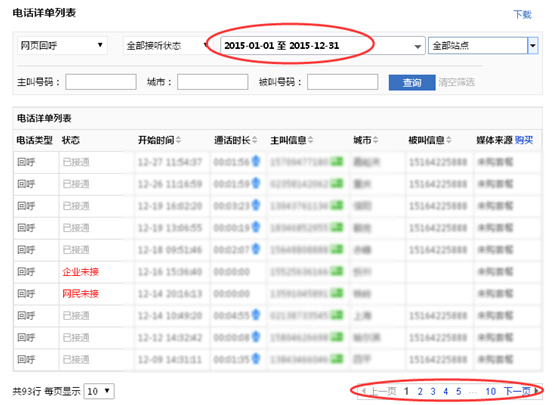Image resolution: width=557 pixels, height=405 pixels.
Task: Go to page 2 in pagination
Action: click(420, 391)
